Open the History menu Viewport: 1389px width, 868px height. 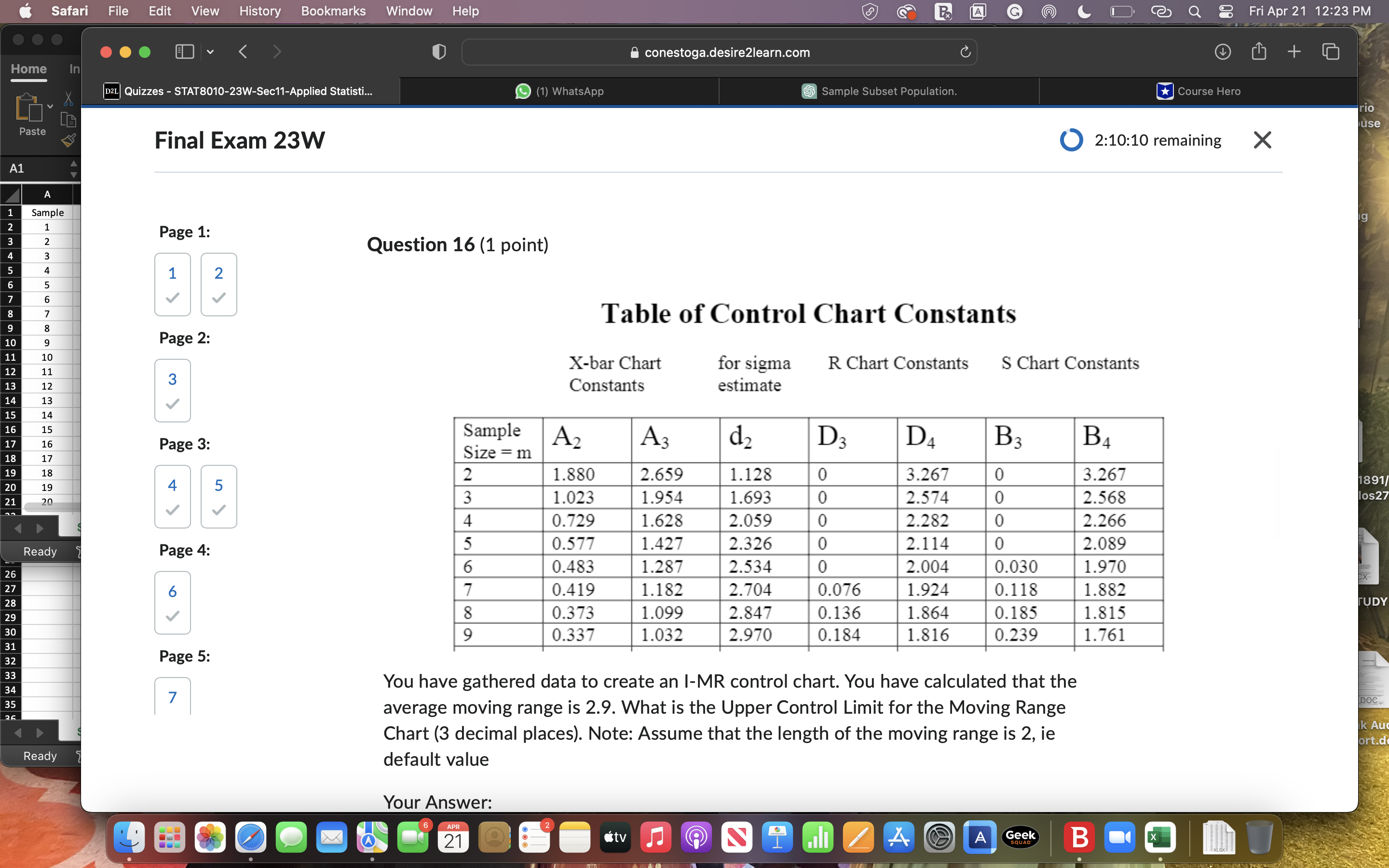[x=259, y=12]
